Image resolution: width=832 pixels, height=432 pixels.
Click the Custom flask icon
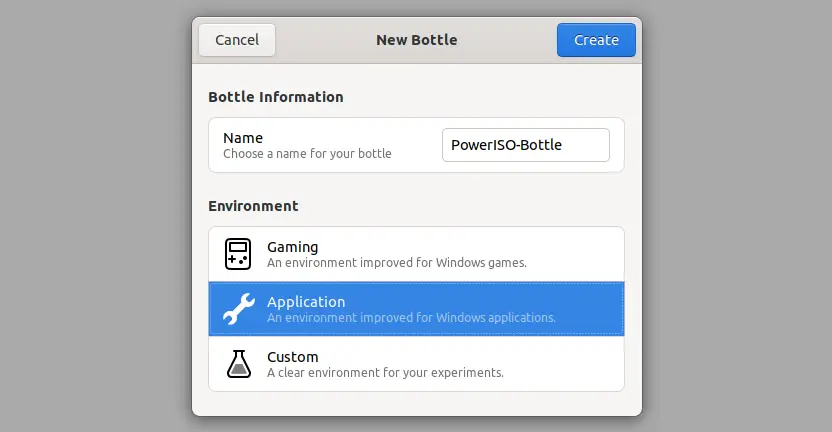239,364
